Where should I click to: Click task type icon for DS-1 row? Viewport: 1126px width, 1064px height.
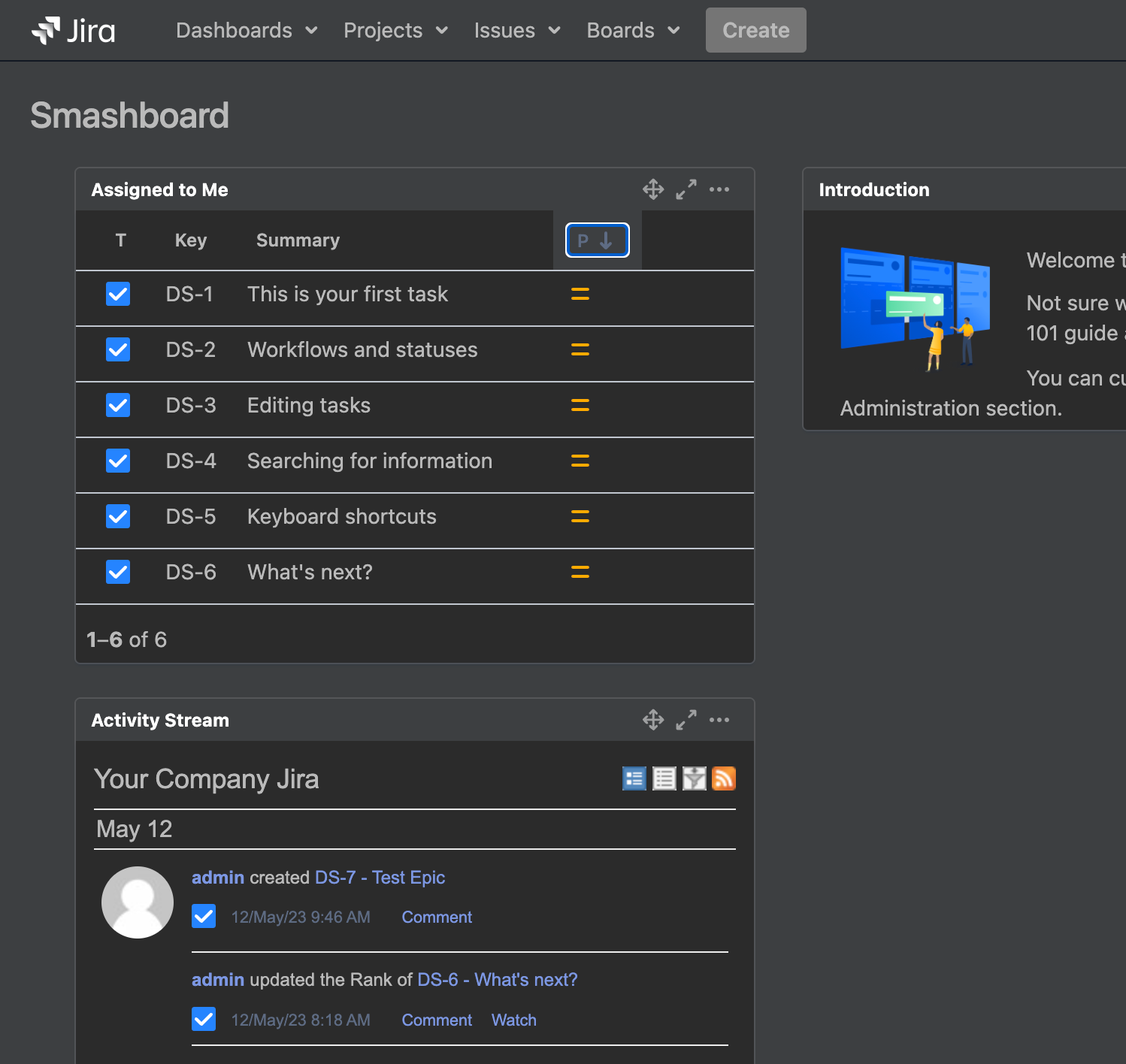118,294
